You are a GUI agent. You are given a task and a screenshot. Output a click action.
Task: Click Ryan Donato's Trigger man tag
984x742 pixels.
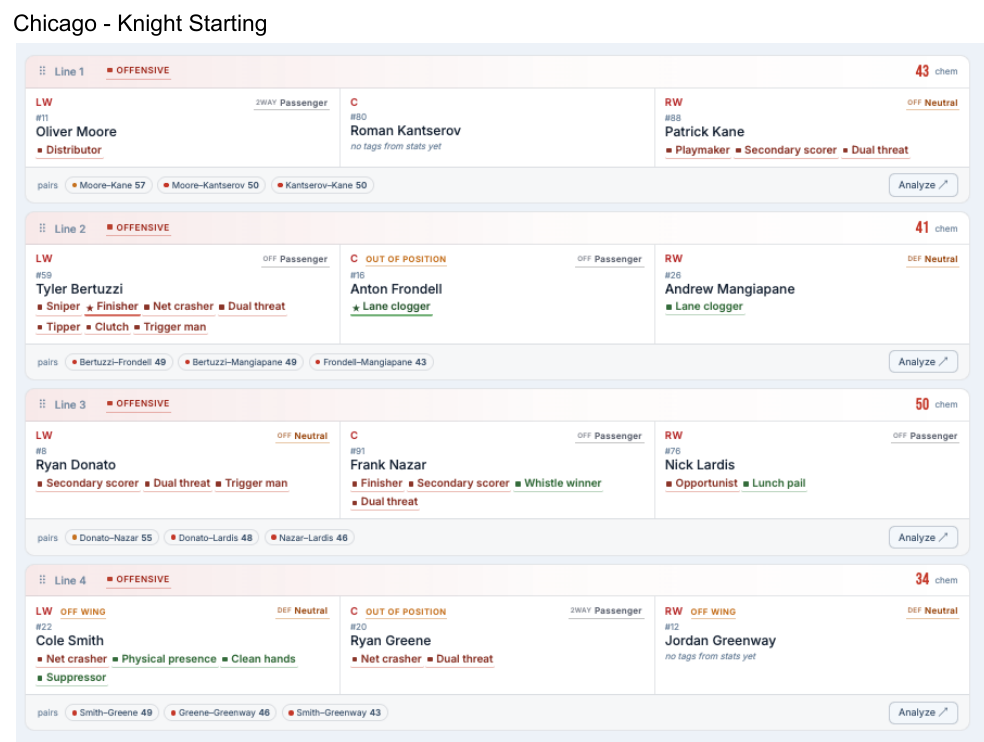pyautogui.click(x=251, y=483)
